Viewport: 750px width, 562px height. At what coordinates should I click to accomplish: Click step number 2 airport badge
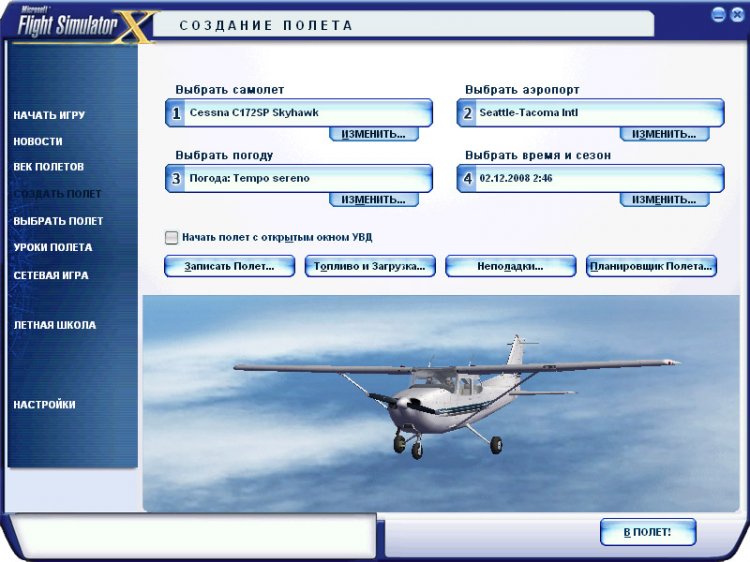tap(467, 113)
